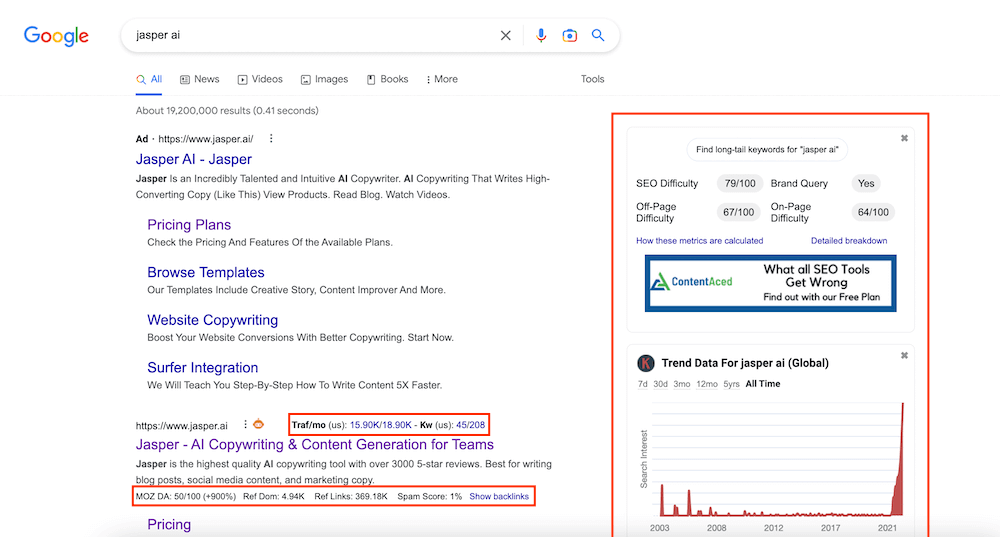This screenshot has height=537, width=1000.
Task: Click the MOZ DA: 50/100 (+900%) text
Action: click(x=186, y=496)
